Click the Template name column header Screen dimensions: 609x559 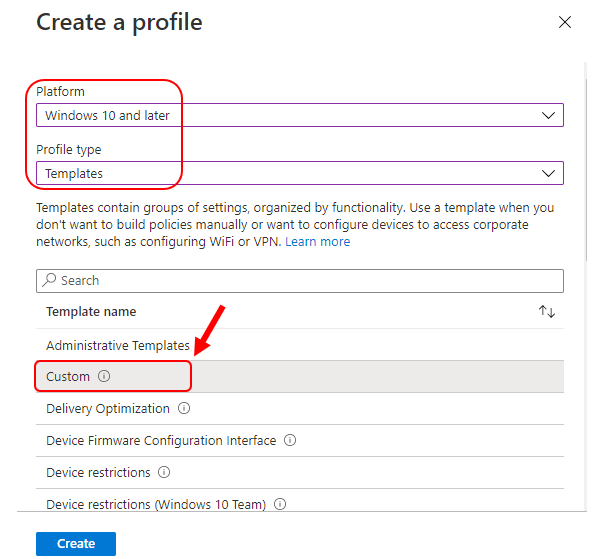pos(91,312)
